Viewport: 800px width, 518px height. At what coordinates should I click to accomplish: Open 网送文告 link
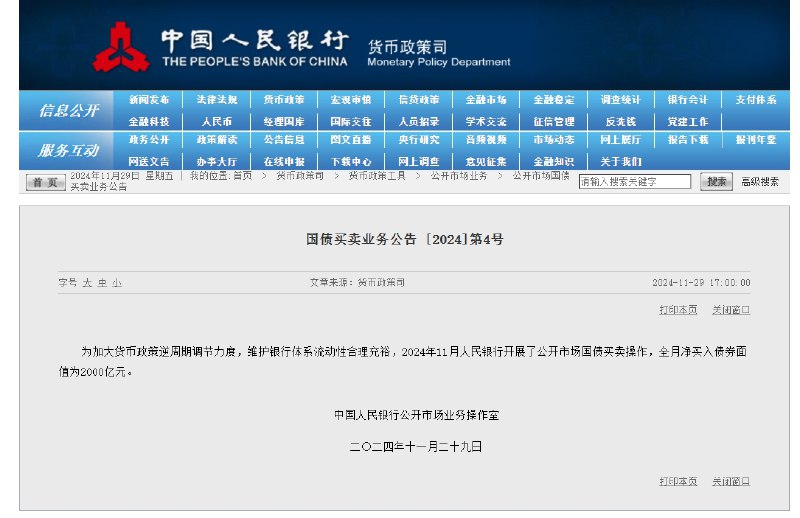pyautogui.click(x=148, y=161)
